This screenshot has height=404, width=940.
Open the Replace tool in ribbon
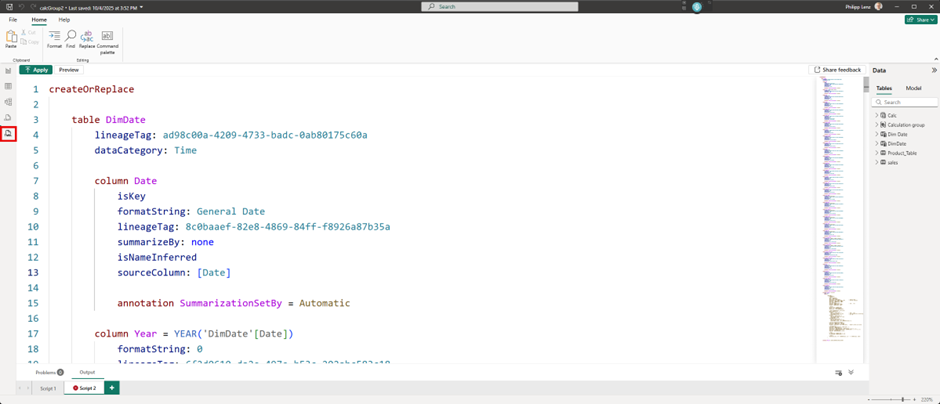(87, 38)
